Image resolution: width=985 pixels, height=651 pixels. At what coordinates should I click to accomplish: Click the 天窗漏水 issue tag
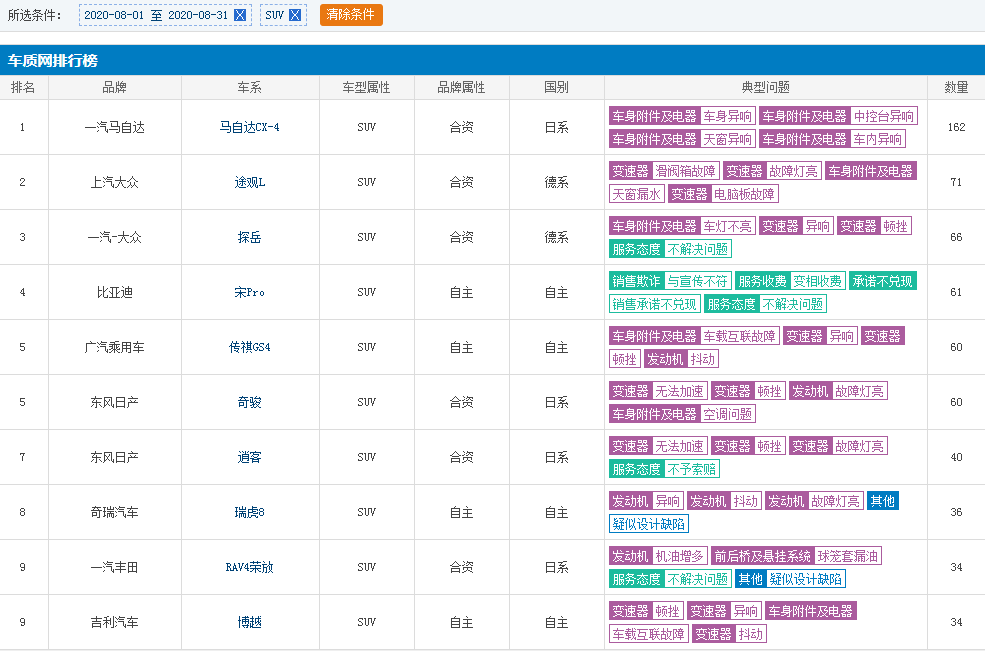636,194
